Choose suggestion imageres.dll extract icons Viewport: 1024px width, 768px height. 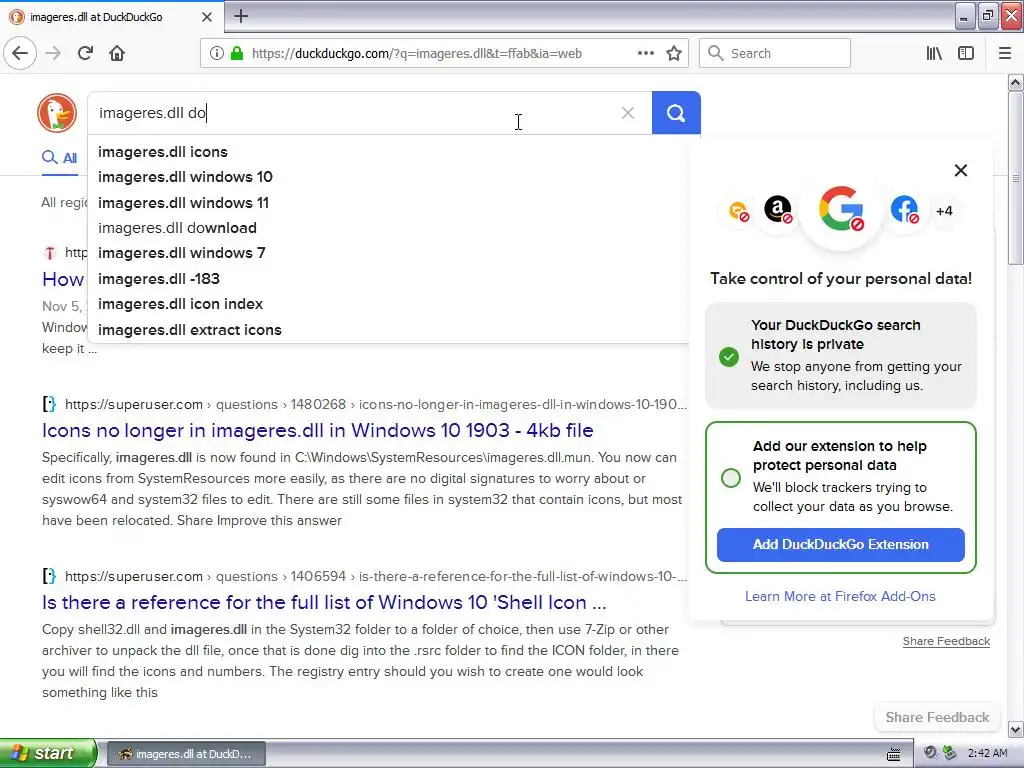tap(389, 330)
